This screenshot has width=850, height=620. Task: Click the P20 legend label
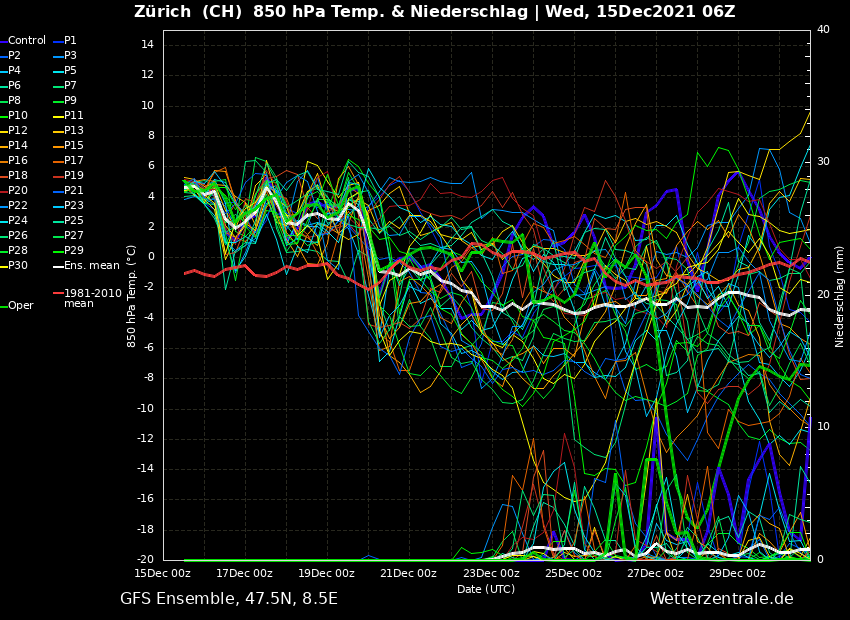[x=18, y=191]
